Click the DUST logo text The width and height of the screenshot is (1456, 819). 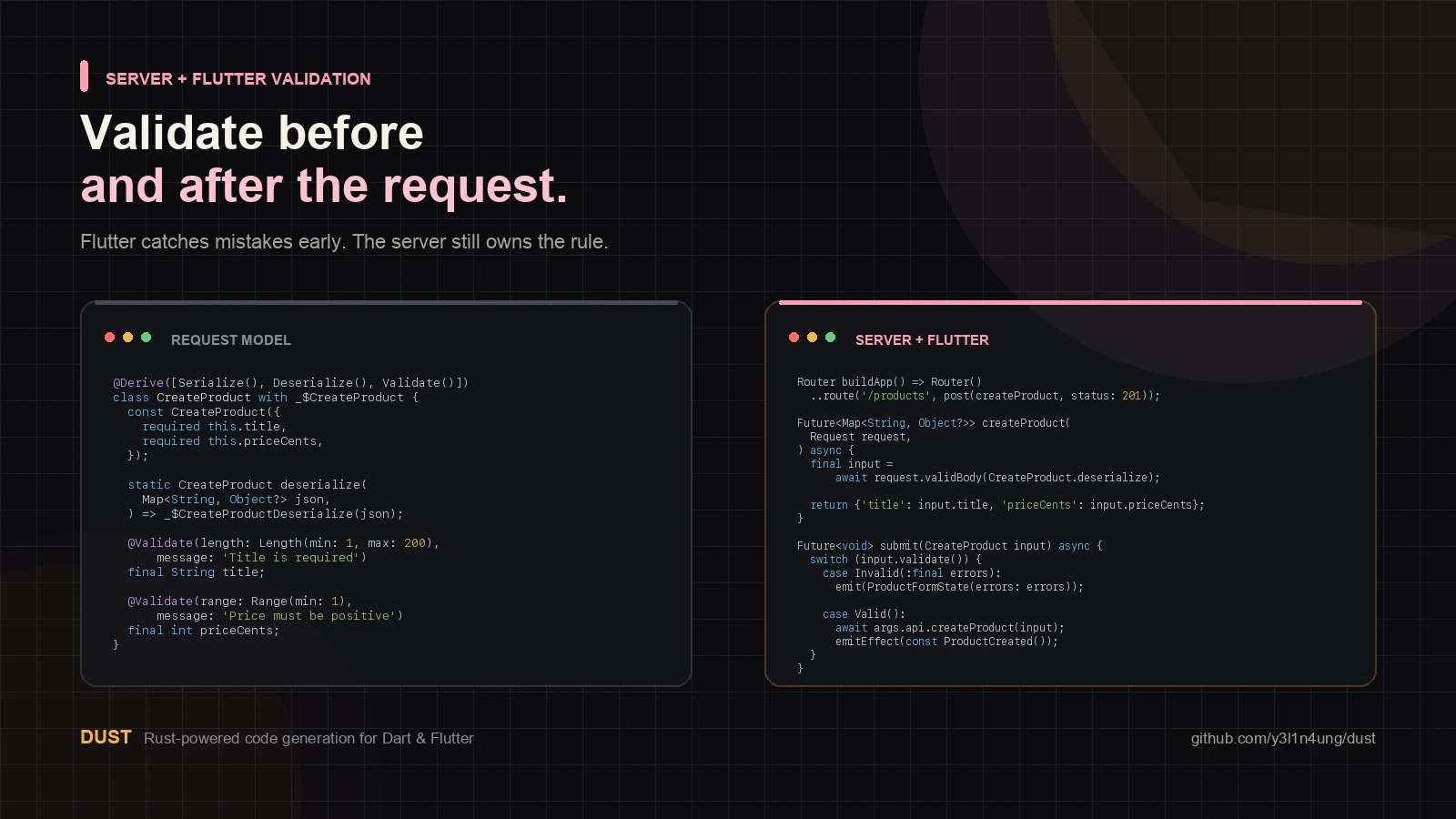click(x=106, y=737)
